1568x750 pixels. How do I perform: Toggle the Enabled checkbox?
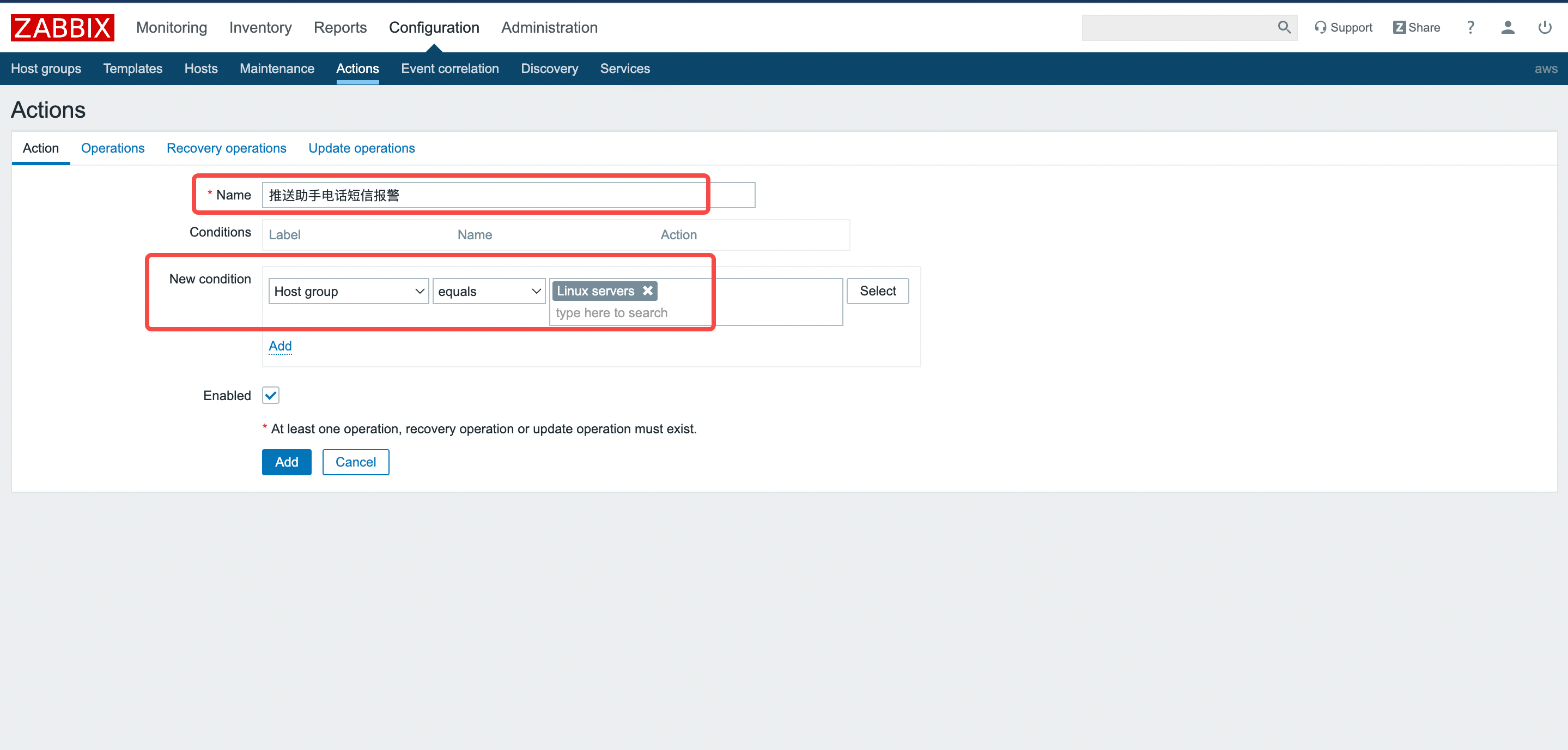point(271,396)
